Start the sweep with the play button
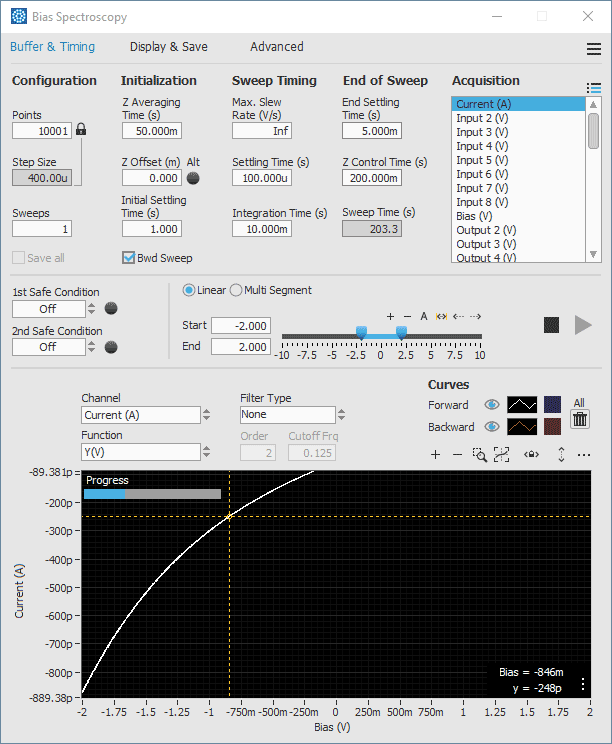 click(583, 325)
